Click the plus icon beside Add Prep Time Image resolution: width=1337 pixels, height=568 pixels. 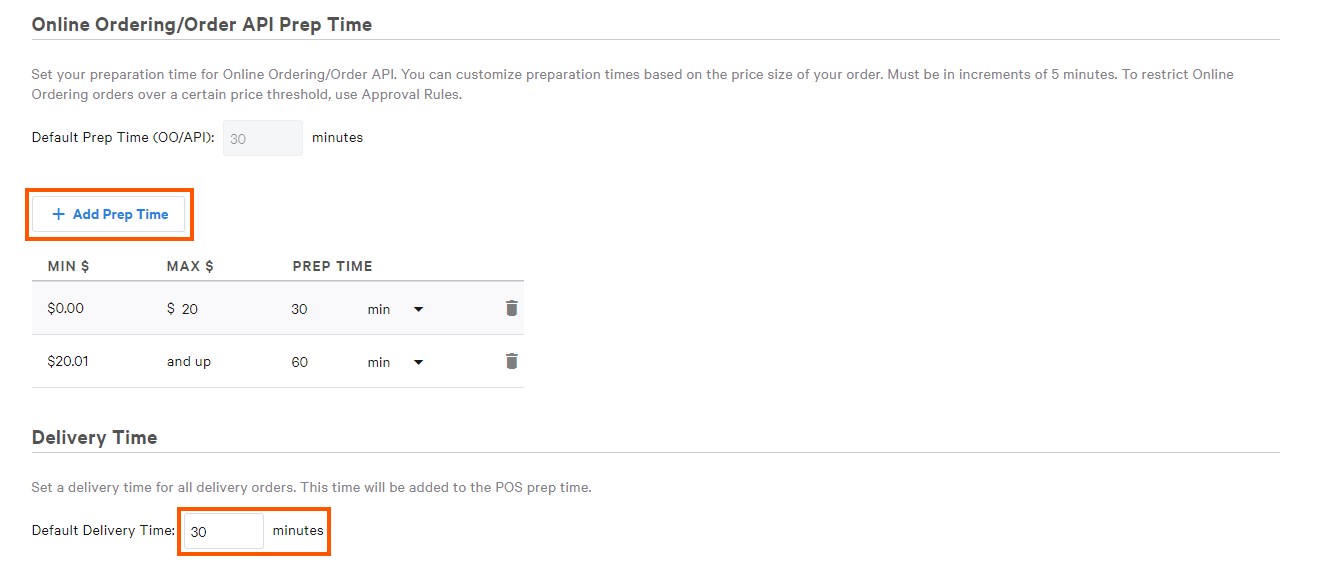click(x=58, y=214)
